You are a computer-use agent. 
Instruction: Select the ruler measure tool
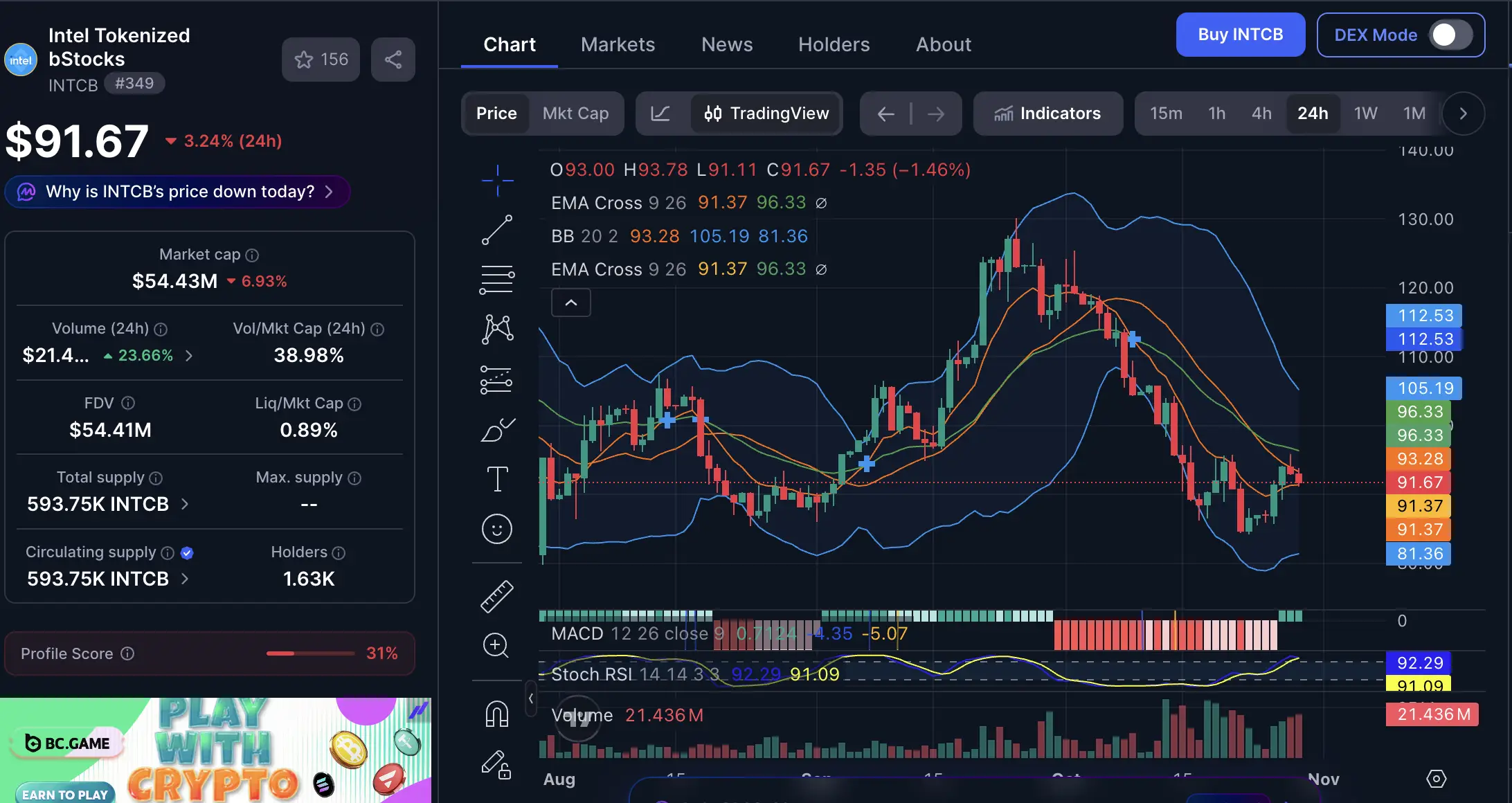(497, 597)
